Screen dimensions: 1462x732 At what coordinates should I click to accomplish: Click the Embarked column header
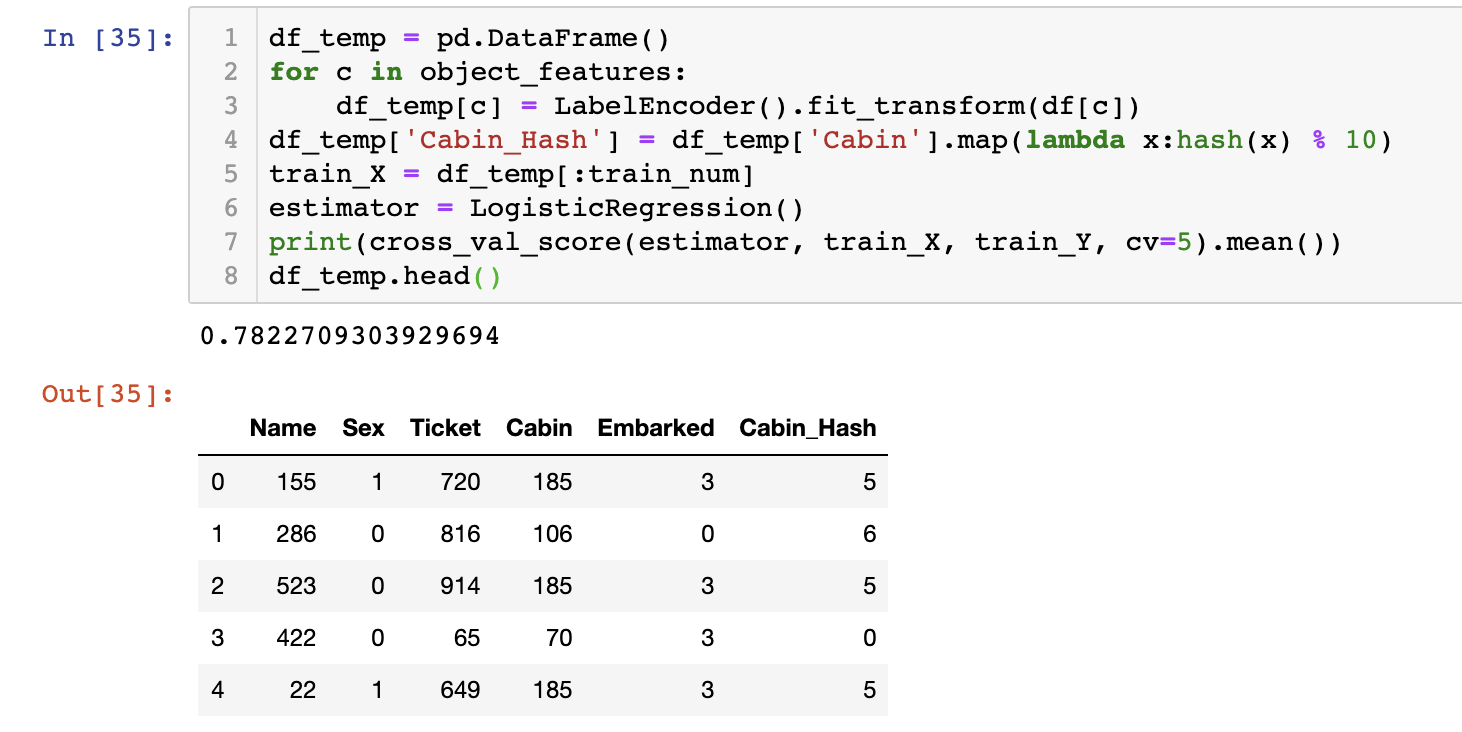coord(656,428)
